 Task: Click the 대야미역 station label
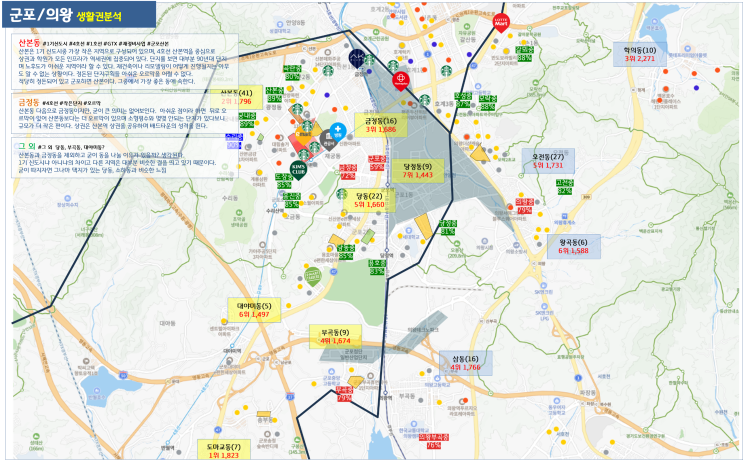point(232,351)
